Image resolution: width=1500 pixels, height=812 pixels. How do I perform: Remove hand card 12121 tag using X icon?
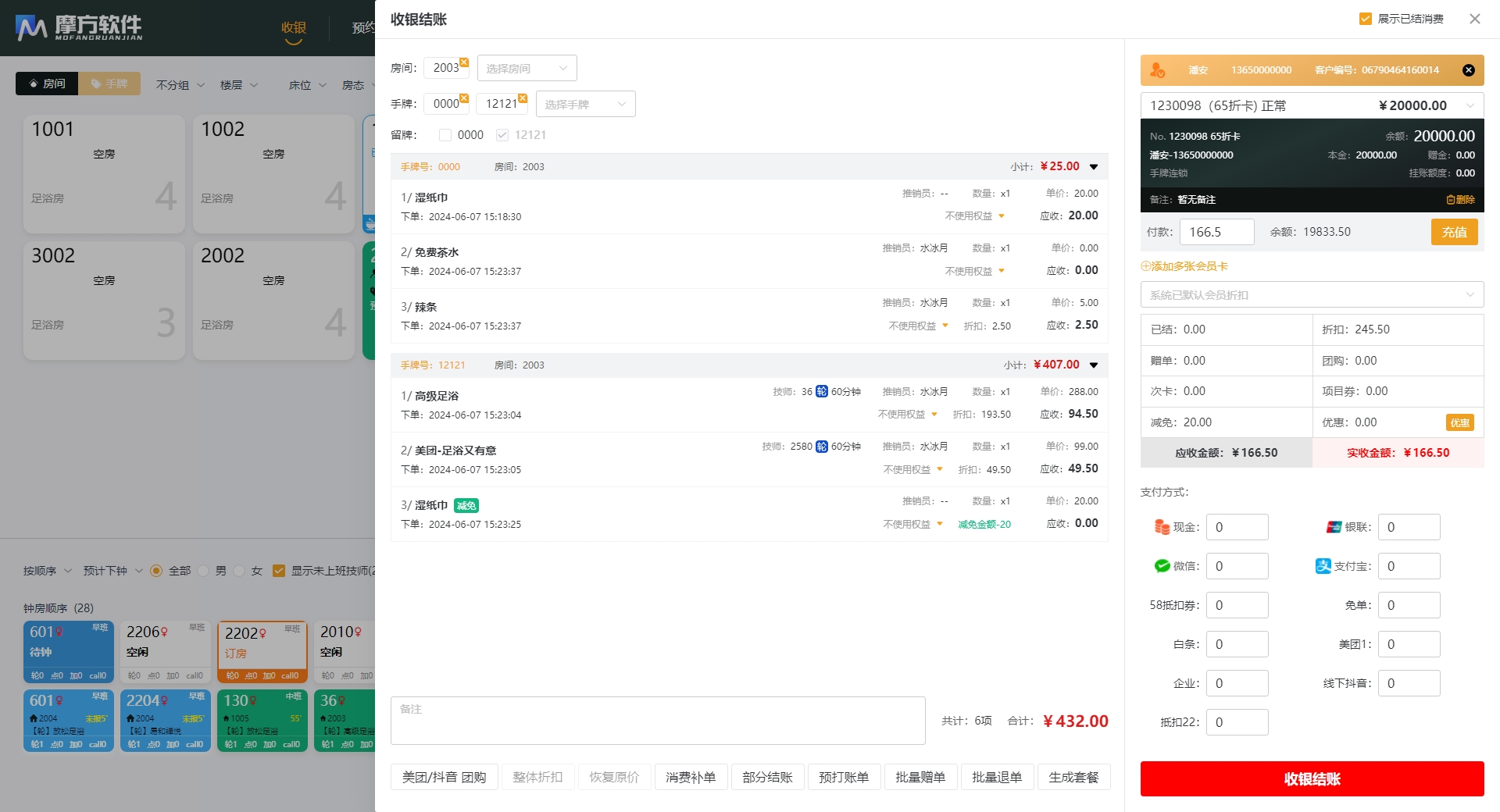point(523,98)
